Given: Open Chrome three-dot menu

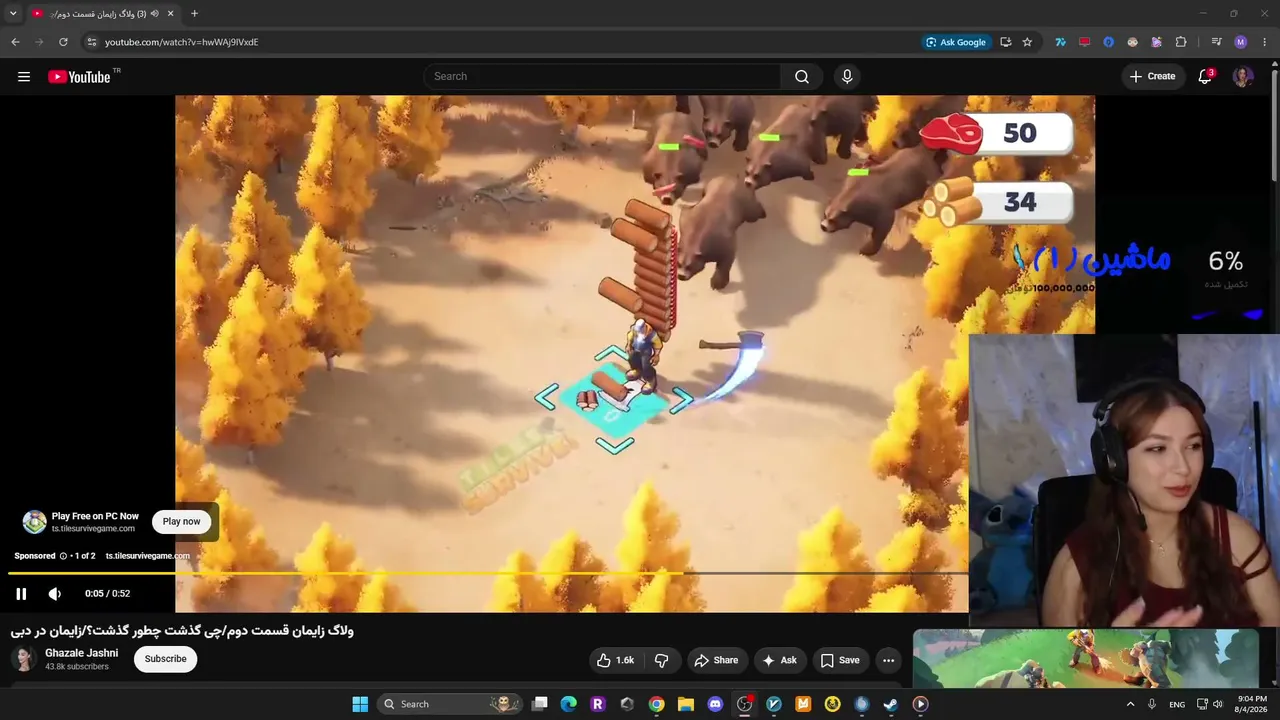Looking at the screenshot, I should [1265, 42].
